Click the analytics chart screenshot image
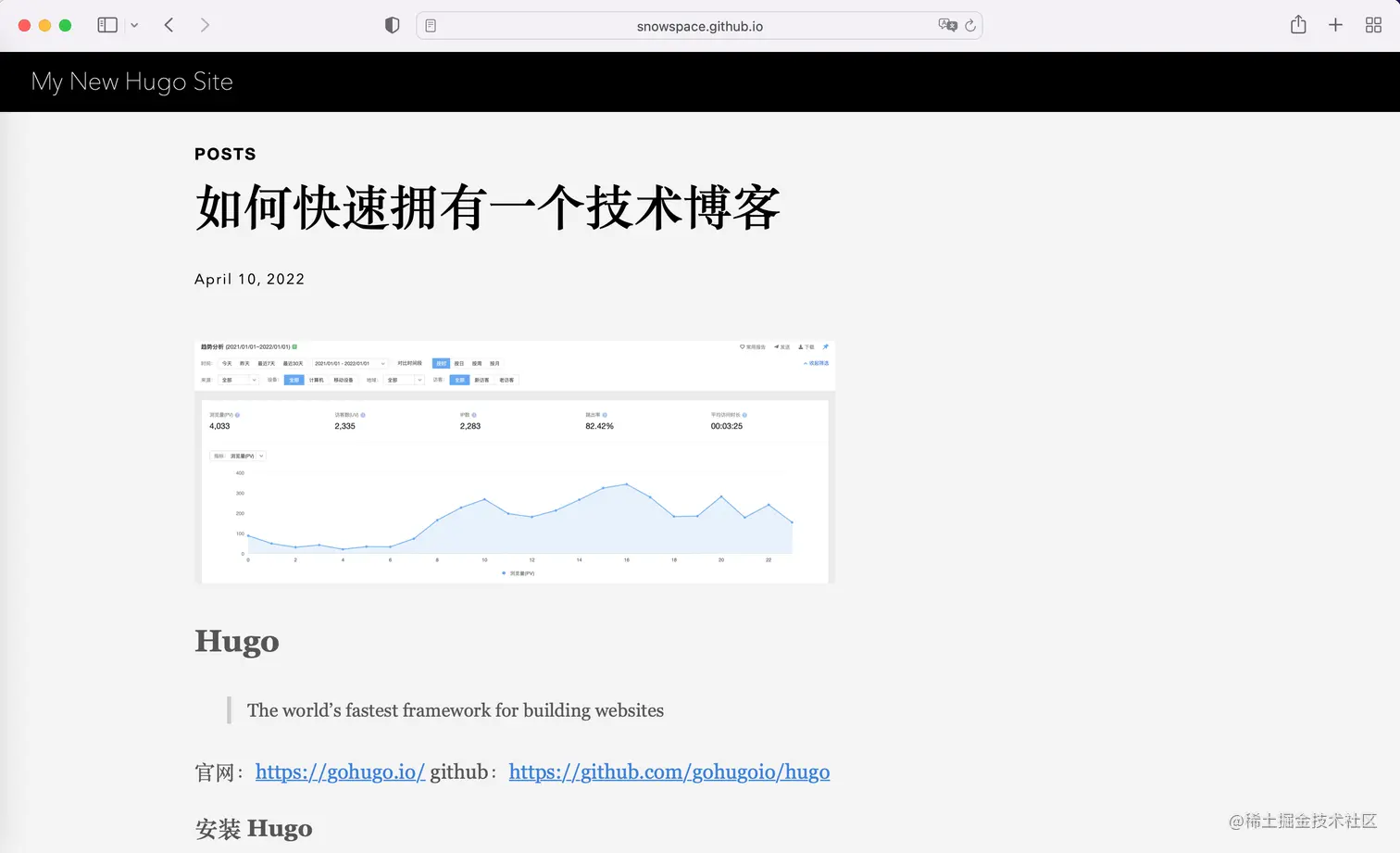This screenshot has width=1400, height=853. pyautogui.click(x=515, y=461)
